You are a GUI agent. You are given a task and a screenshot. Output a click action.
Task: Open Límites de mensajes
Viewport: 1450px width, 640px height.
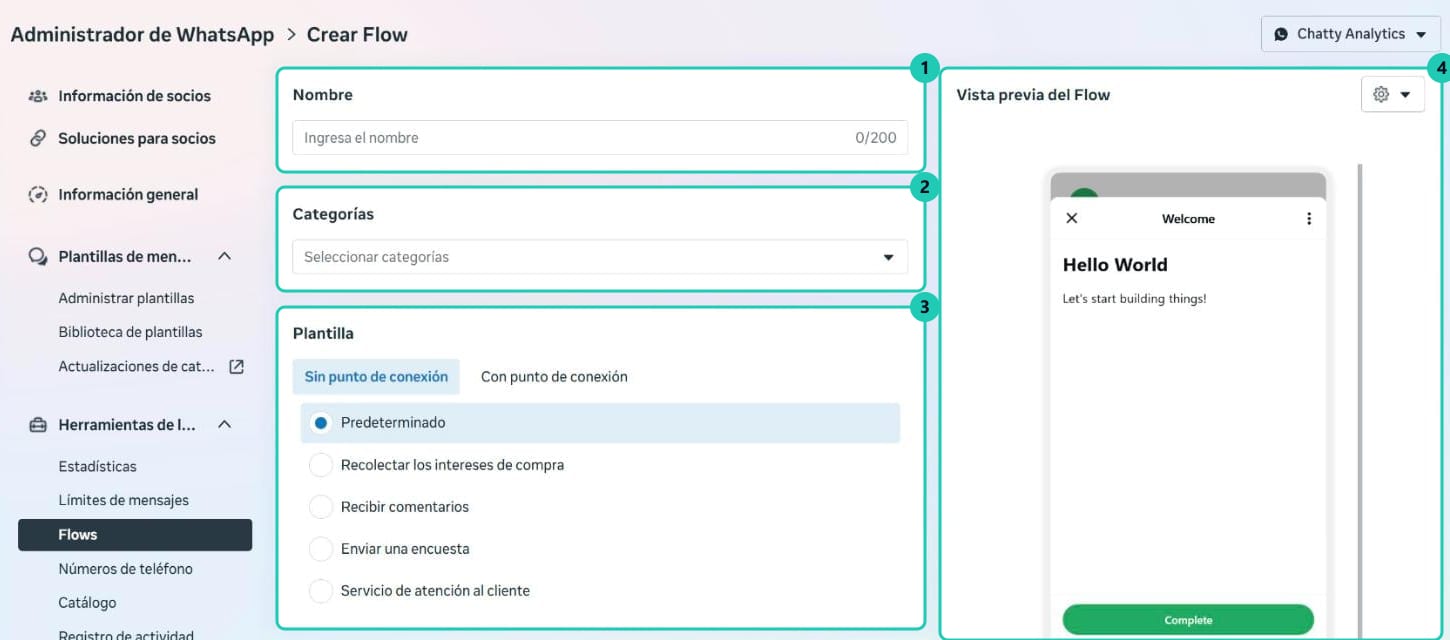click(123, 500)
